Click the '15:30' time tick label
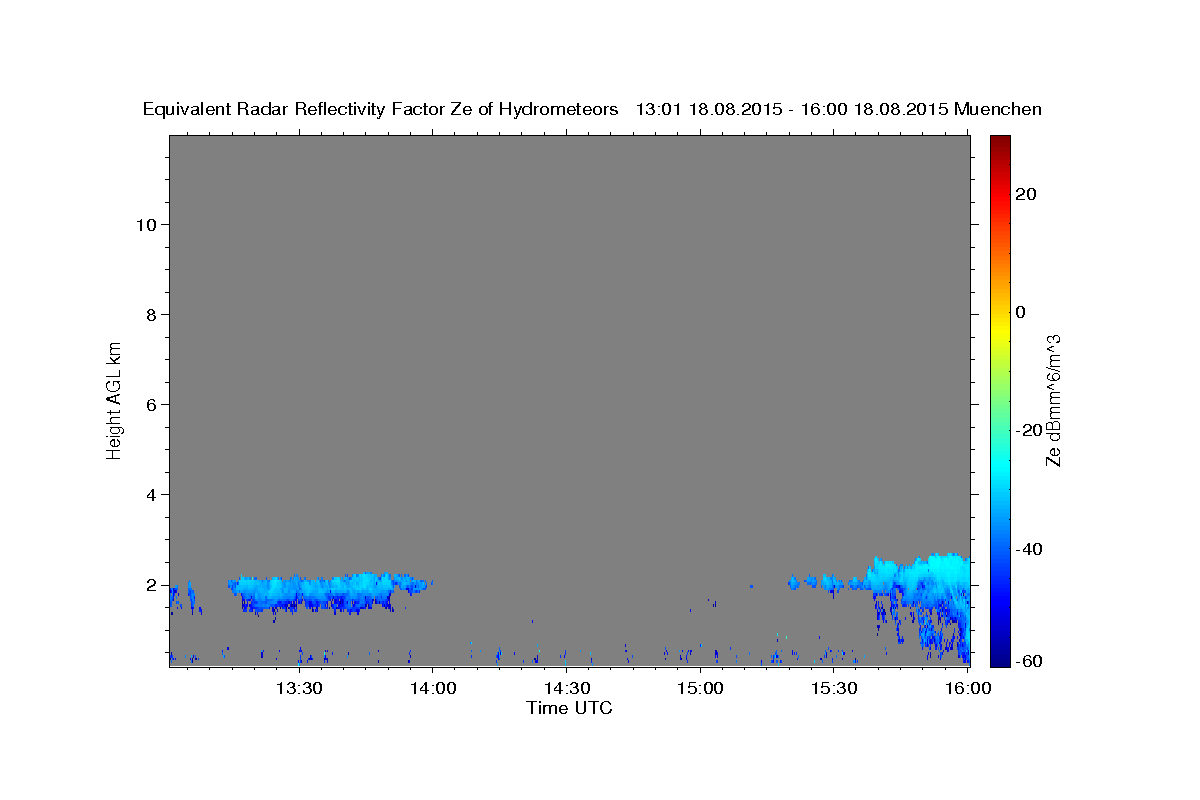This screenshot has height=800, width=1200. 834,688
